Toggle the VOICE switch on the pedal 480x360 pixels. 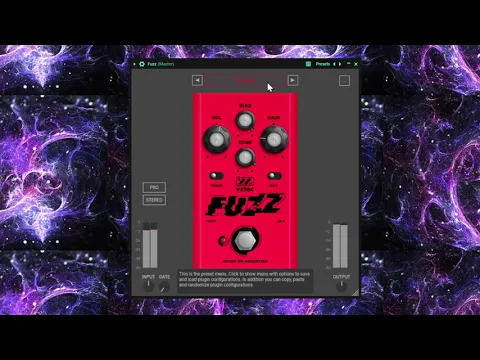click(216, 175)
